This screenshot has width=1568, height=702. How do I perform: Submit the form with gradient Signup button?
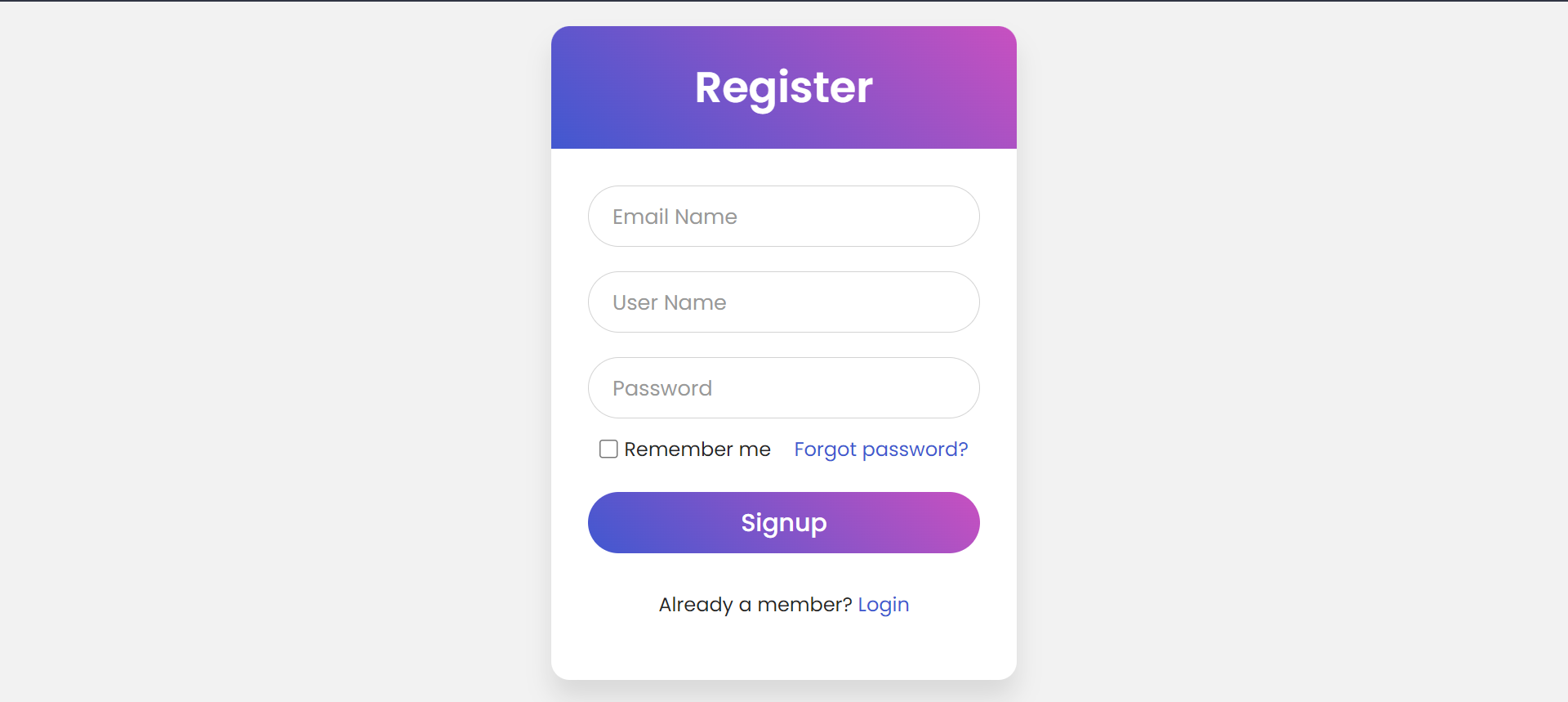point(783,523)
